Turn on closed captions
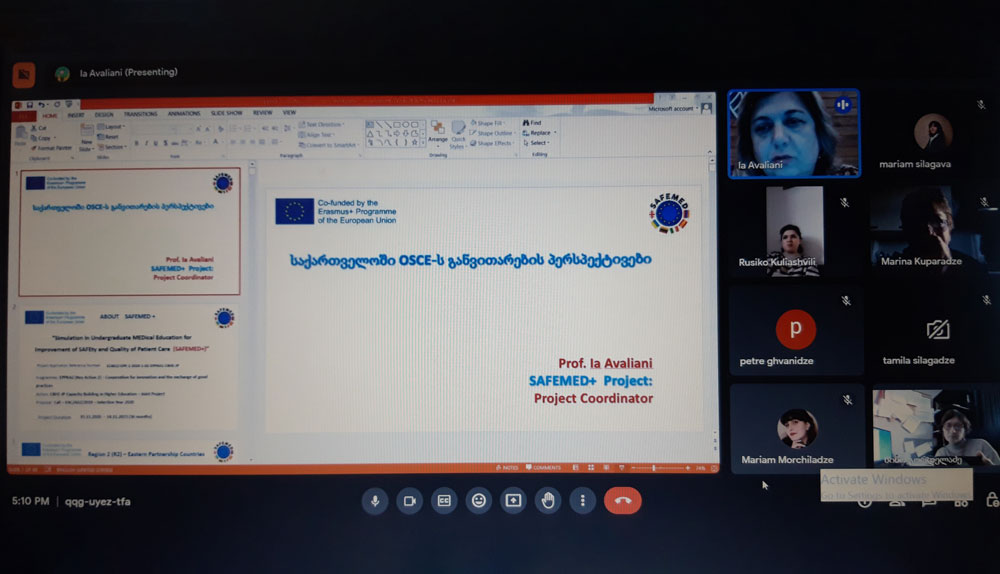This screenshot has height=574, width=1000. point(444,501)
